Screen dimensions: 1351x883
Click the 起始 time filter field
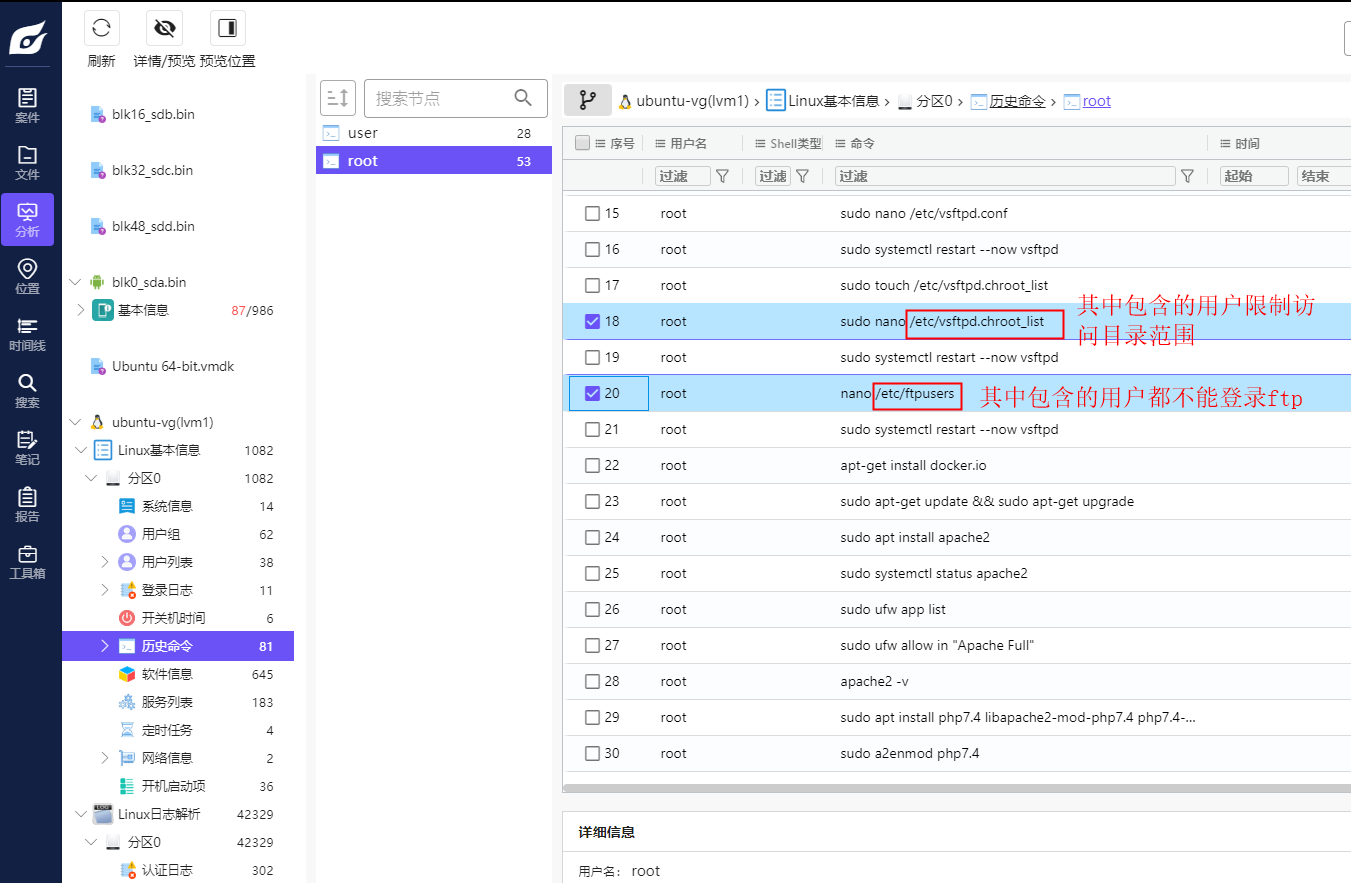point(1254,176)
